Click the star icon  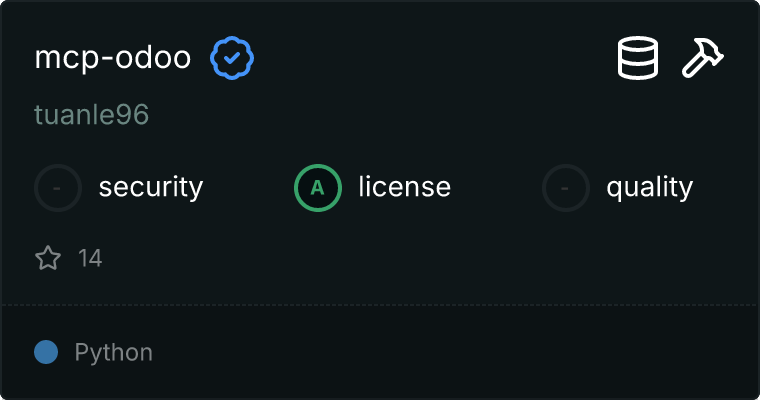(x=48, y=259)
